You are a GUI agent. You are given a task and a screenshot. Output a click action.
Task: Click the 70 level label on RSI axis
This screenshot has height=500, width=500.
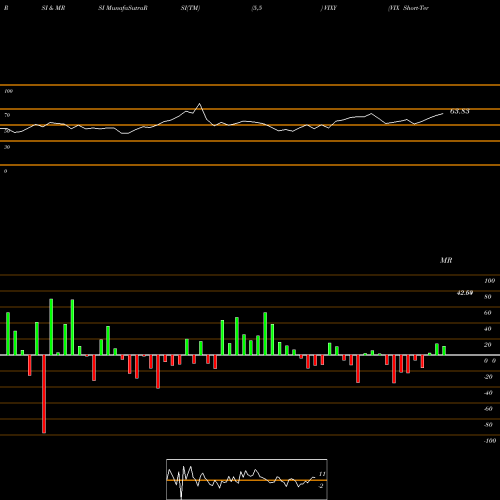7,115
